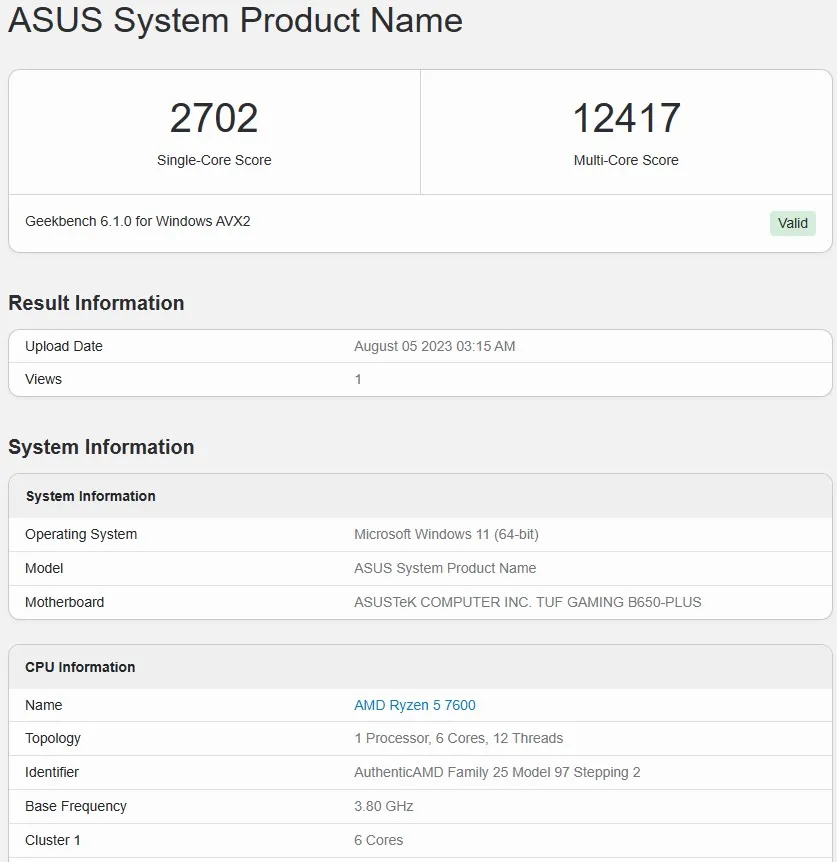Viewport: 837px width, 862px height.
Task: Click the green Valid badge
Action: click(792, 223)
